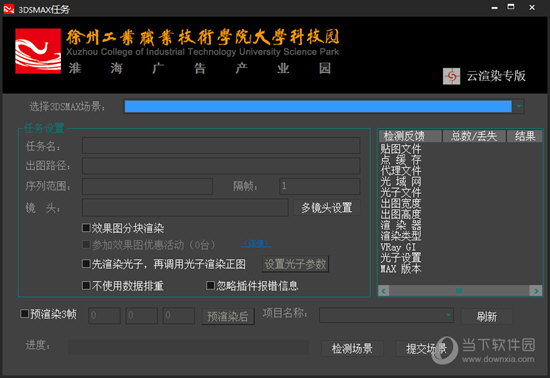
Task: Click the 刷新 button
Action: pyautogui.click(x=487, y=317)
